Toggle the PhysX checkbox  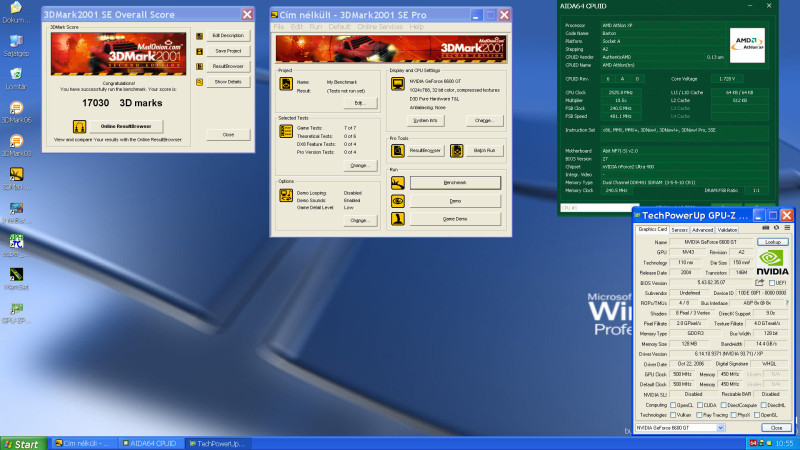pyautogui.click(x=733, y=415)
